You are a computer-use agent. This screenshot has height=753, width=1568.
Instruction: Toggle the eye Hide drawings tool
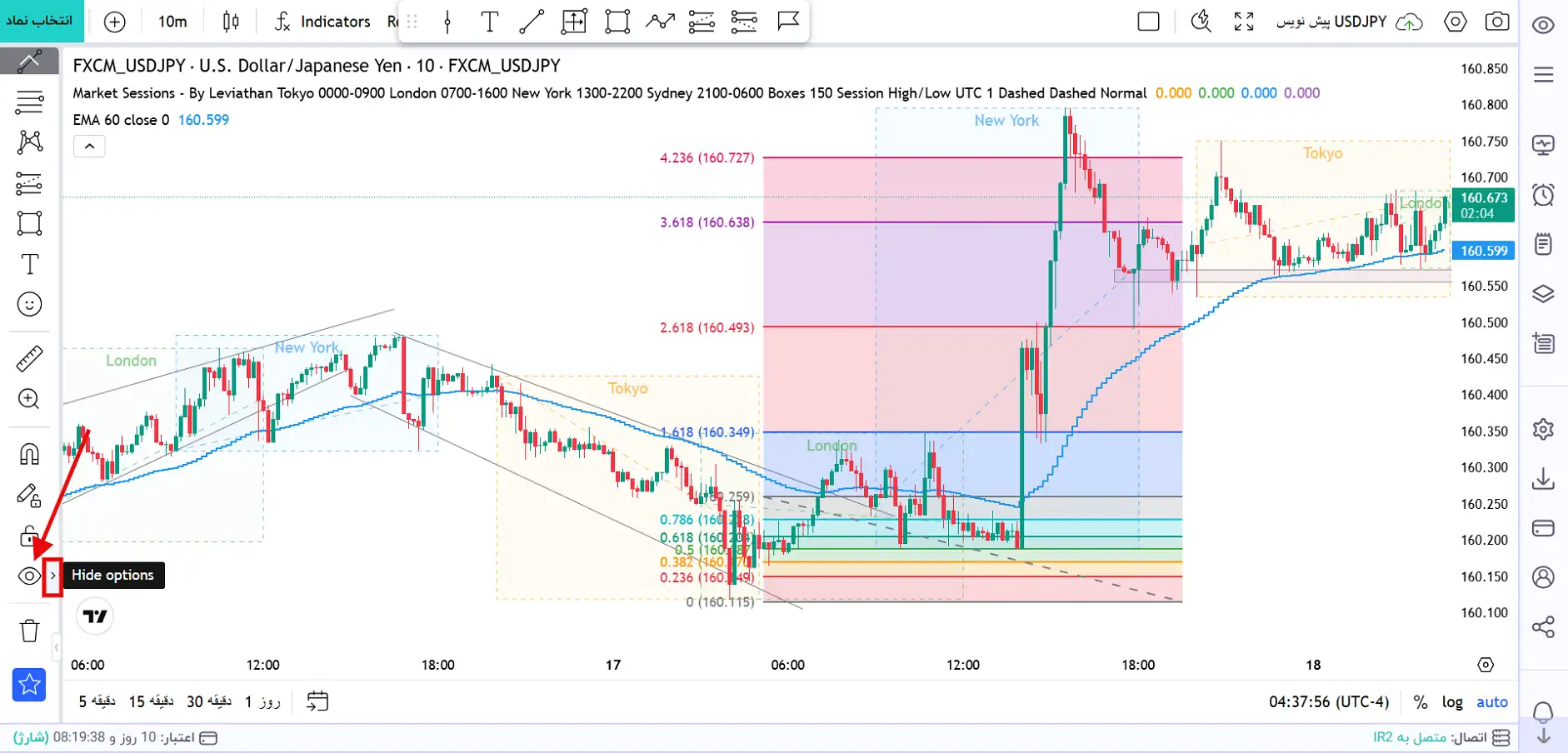pyautogui.click(x=29, y=576)
